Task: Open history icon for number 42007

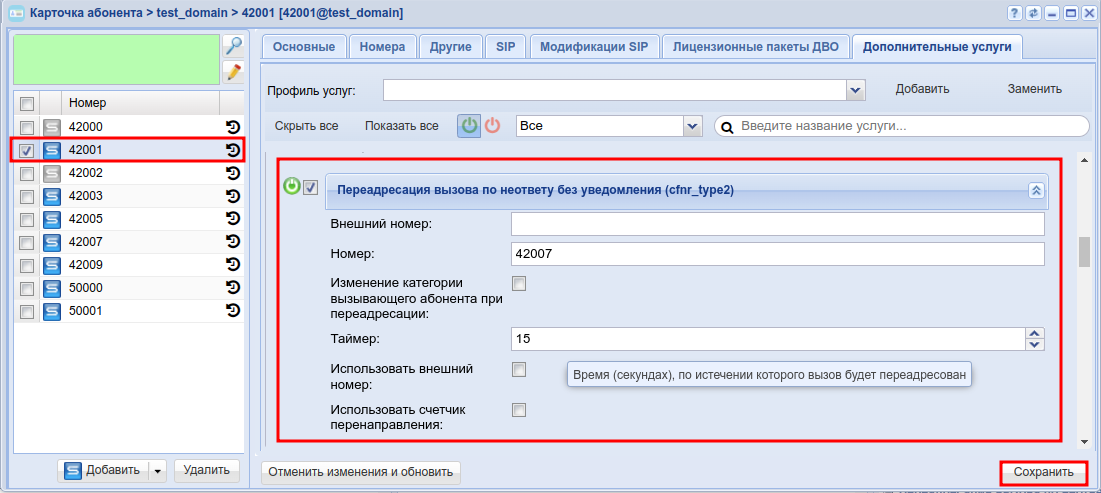Action: coord(233,242)
